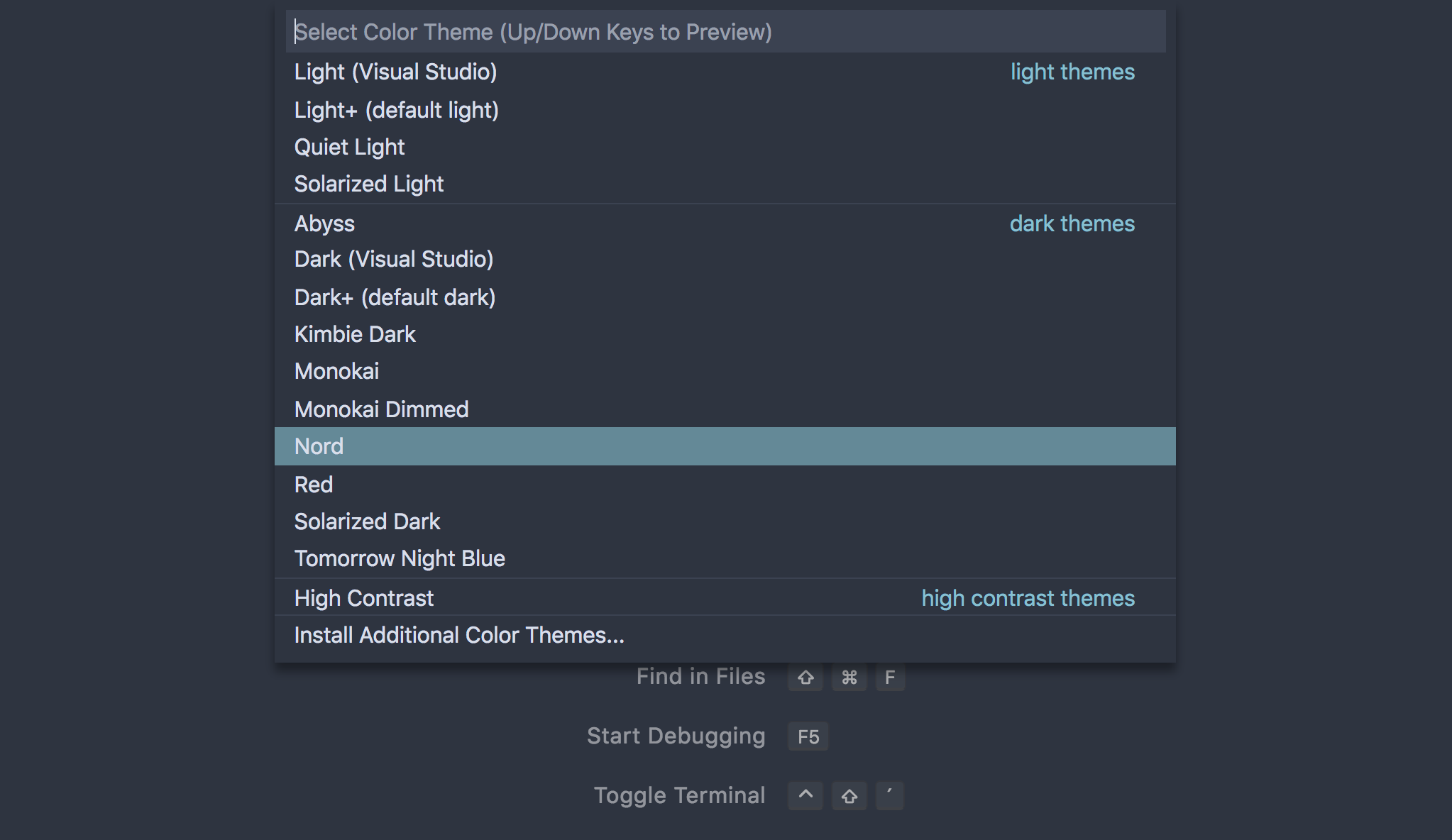
Task: Choose Kimbie Dark theme
Action: tap(725, 334)
